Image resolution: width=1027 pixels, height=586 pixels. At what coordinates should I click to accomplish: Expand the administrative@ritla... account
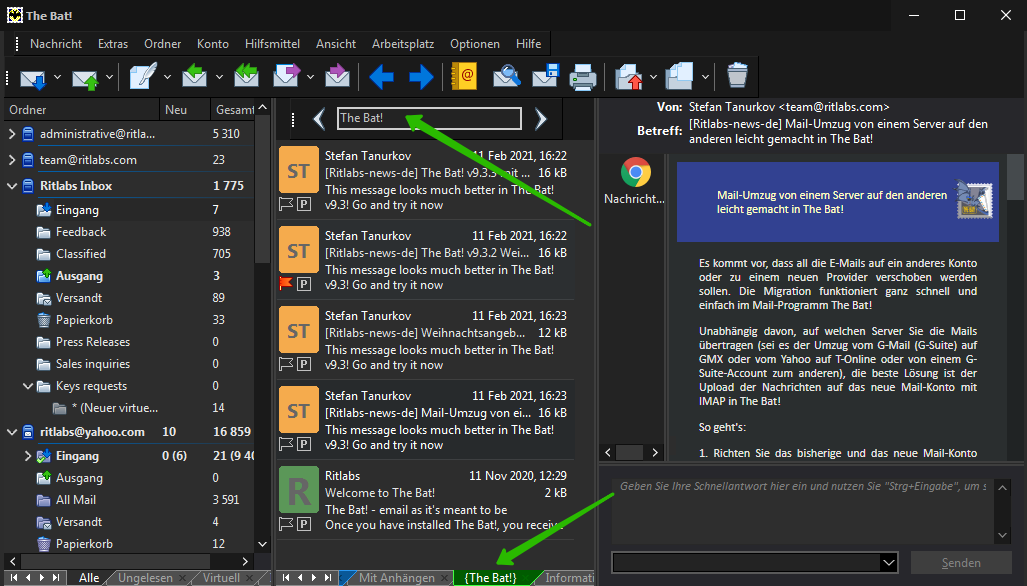click(x=12, y=134)
